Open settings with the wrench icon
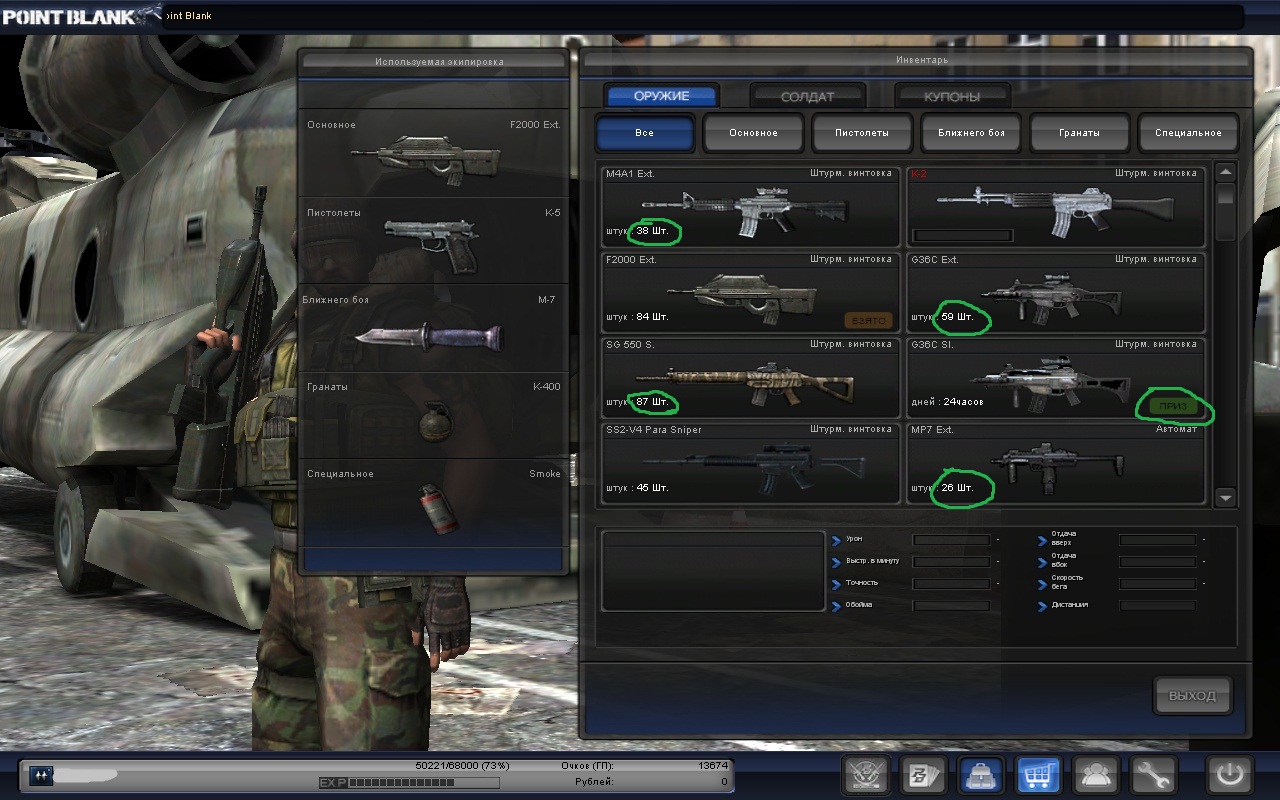The height and width of the screenshot is (800, 1280). pos(1153,775)
